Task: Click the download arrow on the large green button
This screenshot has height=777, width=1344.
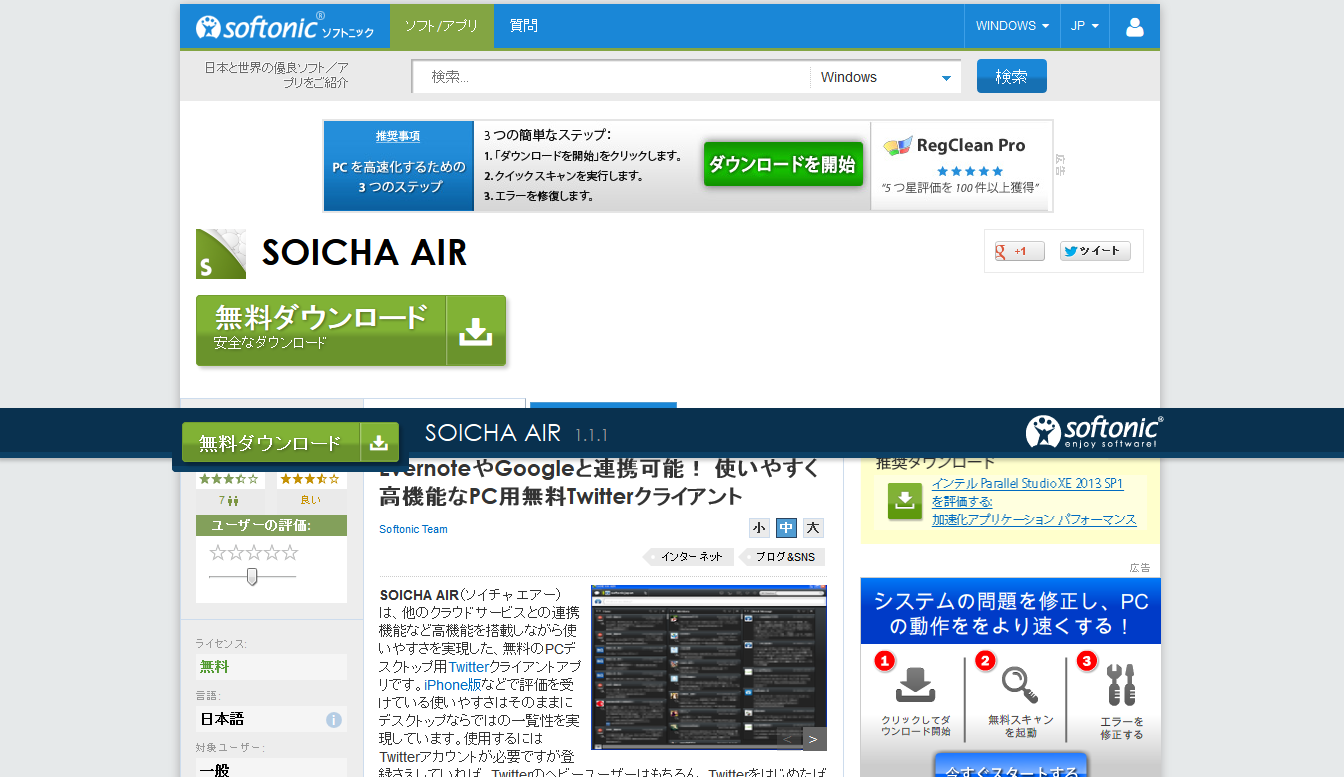Action: (x=476, y=331)
